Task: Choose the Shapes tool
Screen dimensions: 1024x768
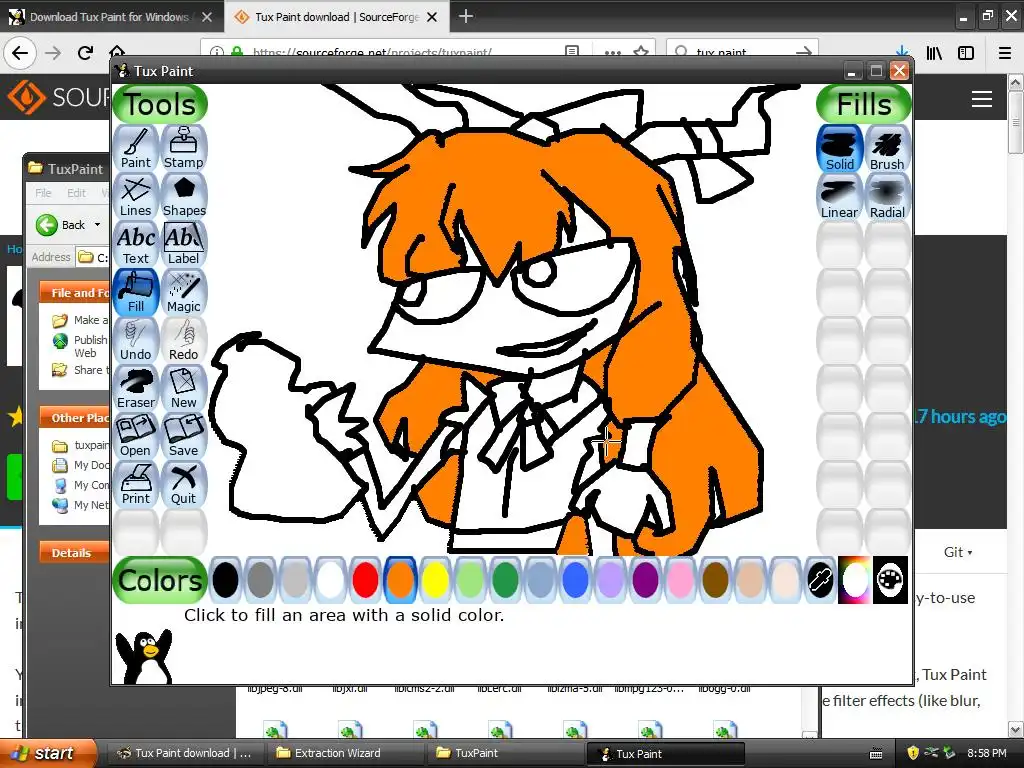Action: point(184,196)
